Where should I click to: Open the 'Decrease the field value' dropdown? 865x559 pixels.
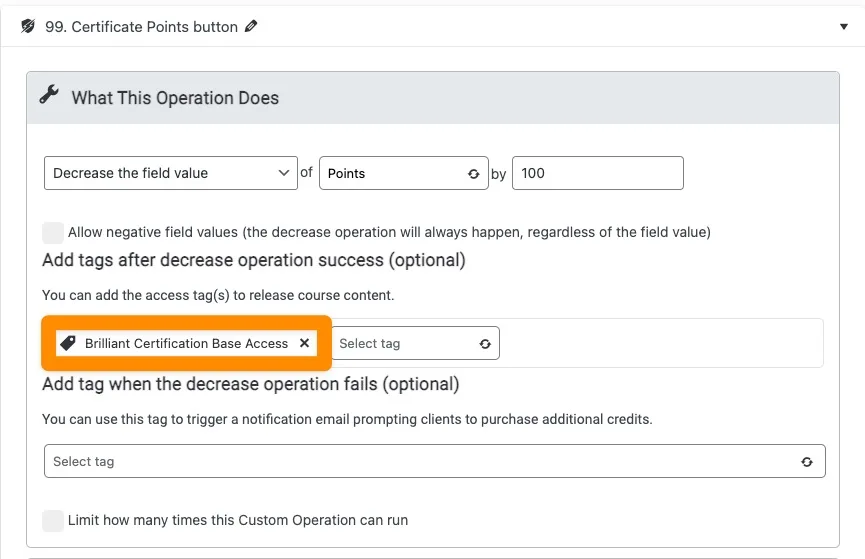pos(170,173)
